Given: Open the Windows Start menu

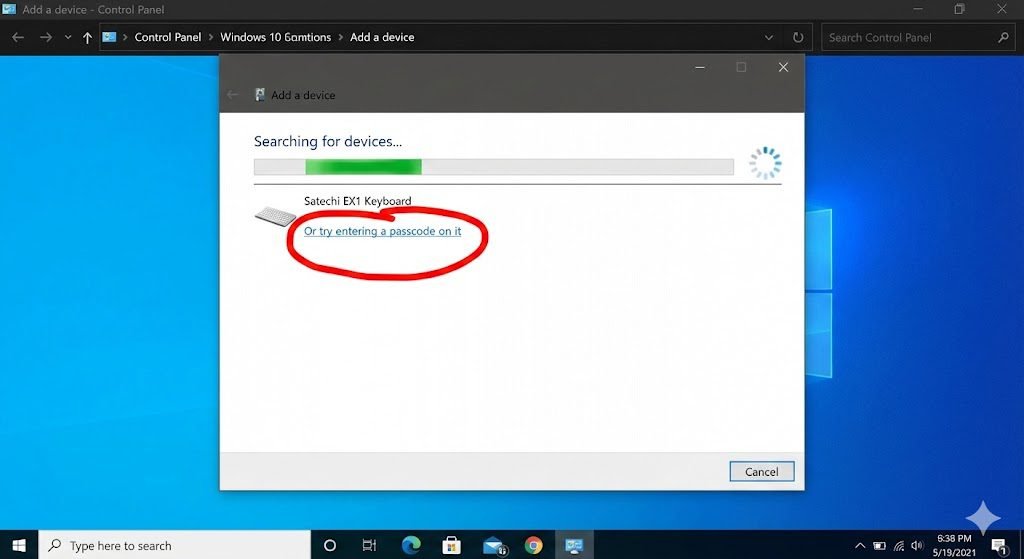Looking at the screenshot, I should point(19,545).
